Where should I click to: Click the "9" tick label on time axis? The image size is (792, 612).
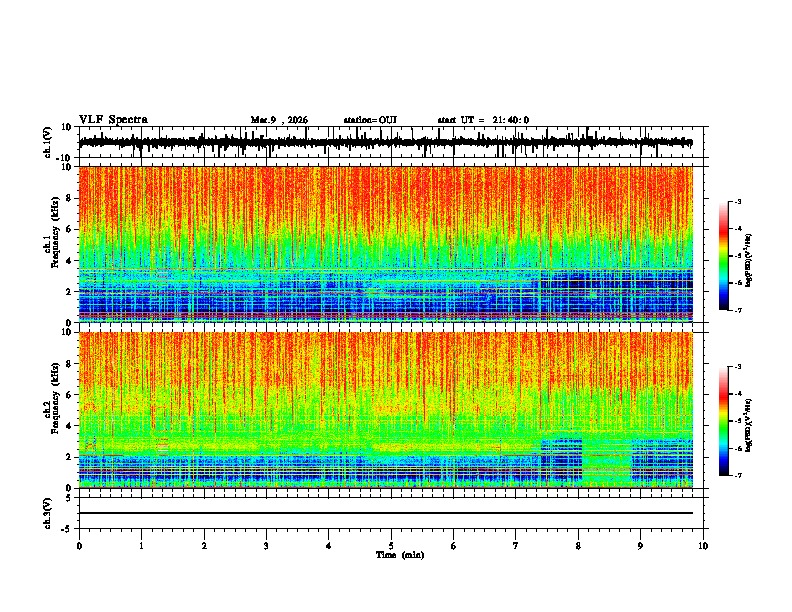point(640,546)
